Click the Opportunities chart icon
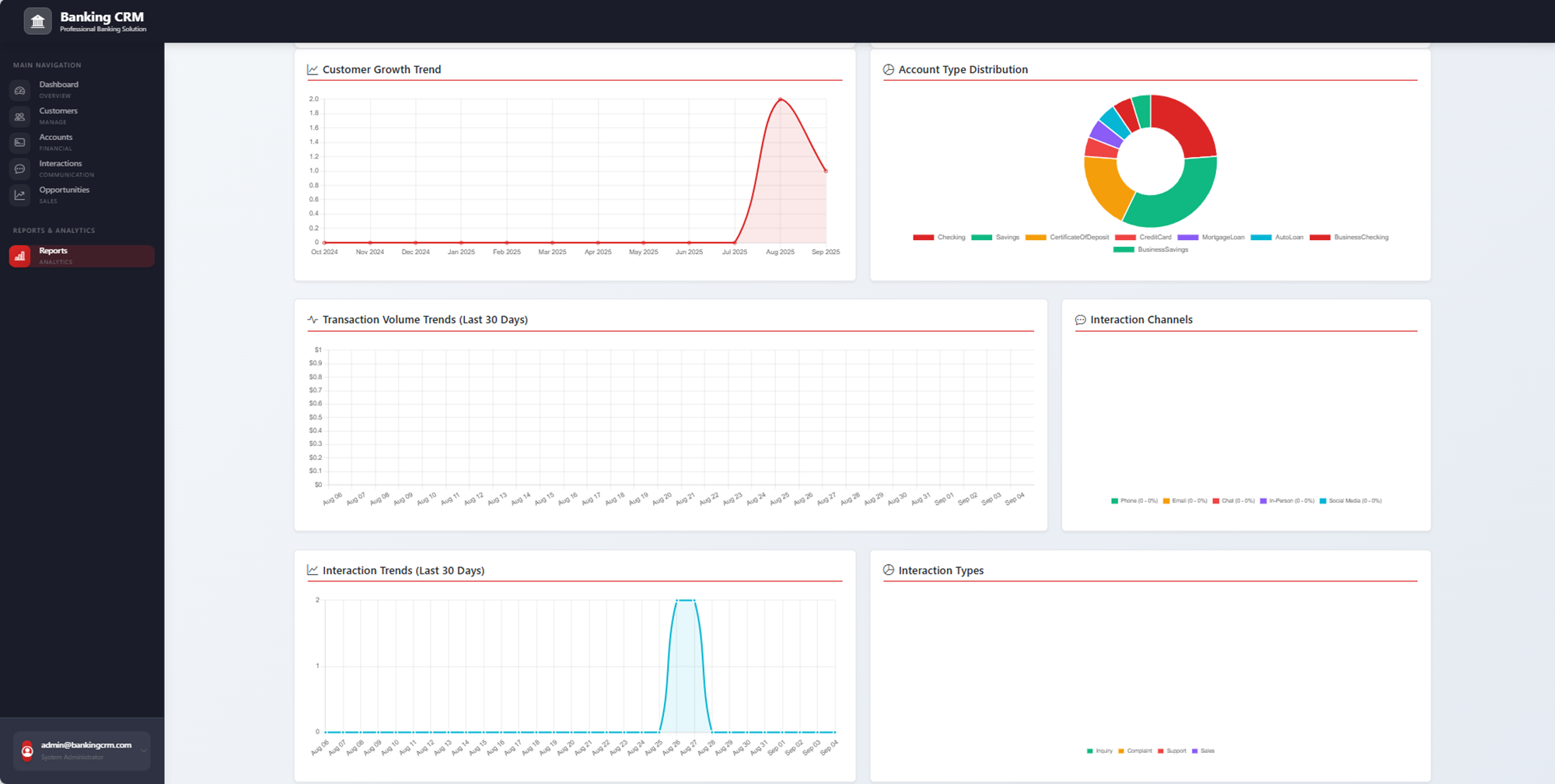The height and width of the screenshot is (784, 1555). [20, 195]
